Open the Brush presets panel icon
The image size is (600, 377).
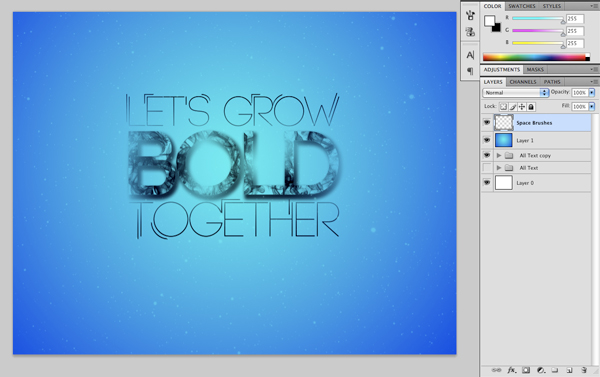pyautogui.click(x=470, y=15)
